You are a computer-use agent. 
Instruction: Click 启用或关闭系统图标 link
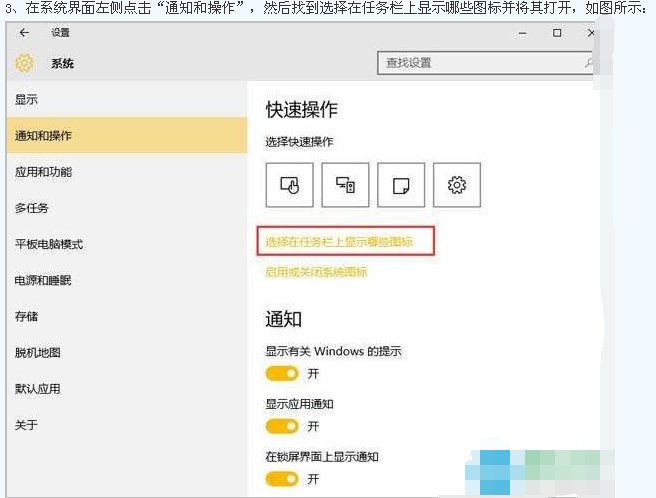[x=316, y=272]
